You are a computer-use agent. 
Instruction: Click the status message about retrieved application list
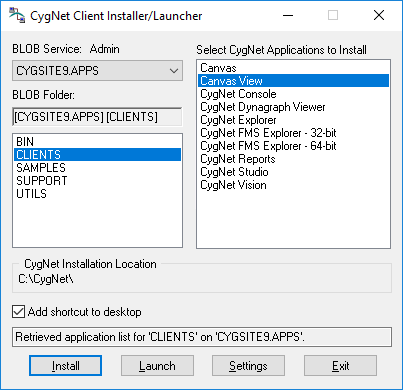202,337
